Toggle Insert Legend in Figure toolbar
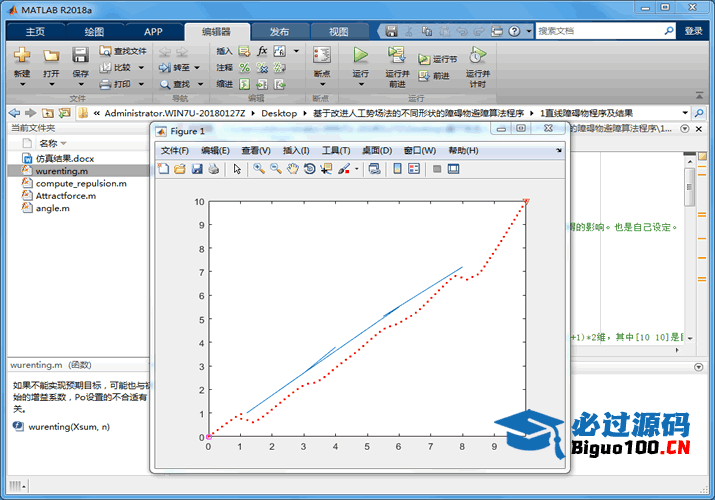The image size is (715, 500). point(414,169)
